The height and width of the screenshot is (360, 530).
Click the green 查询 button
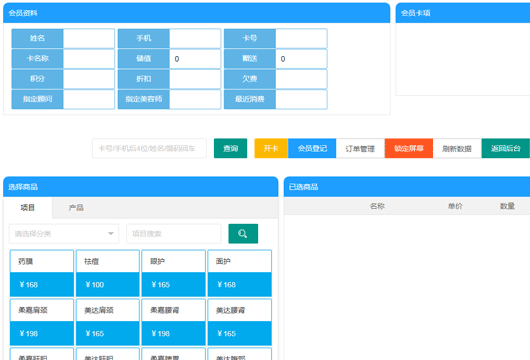tap(231, 148)
